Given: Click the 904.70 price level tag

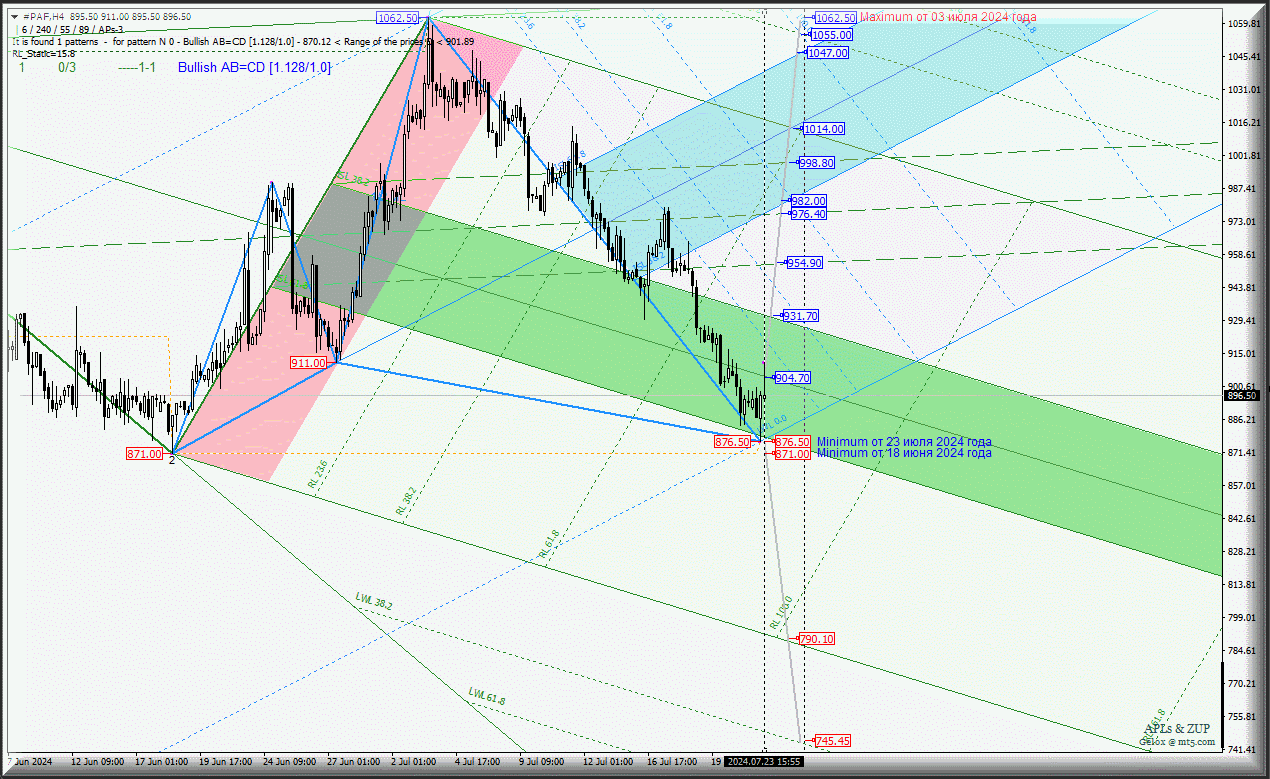Looking at the screenshot, I should 792,378.
